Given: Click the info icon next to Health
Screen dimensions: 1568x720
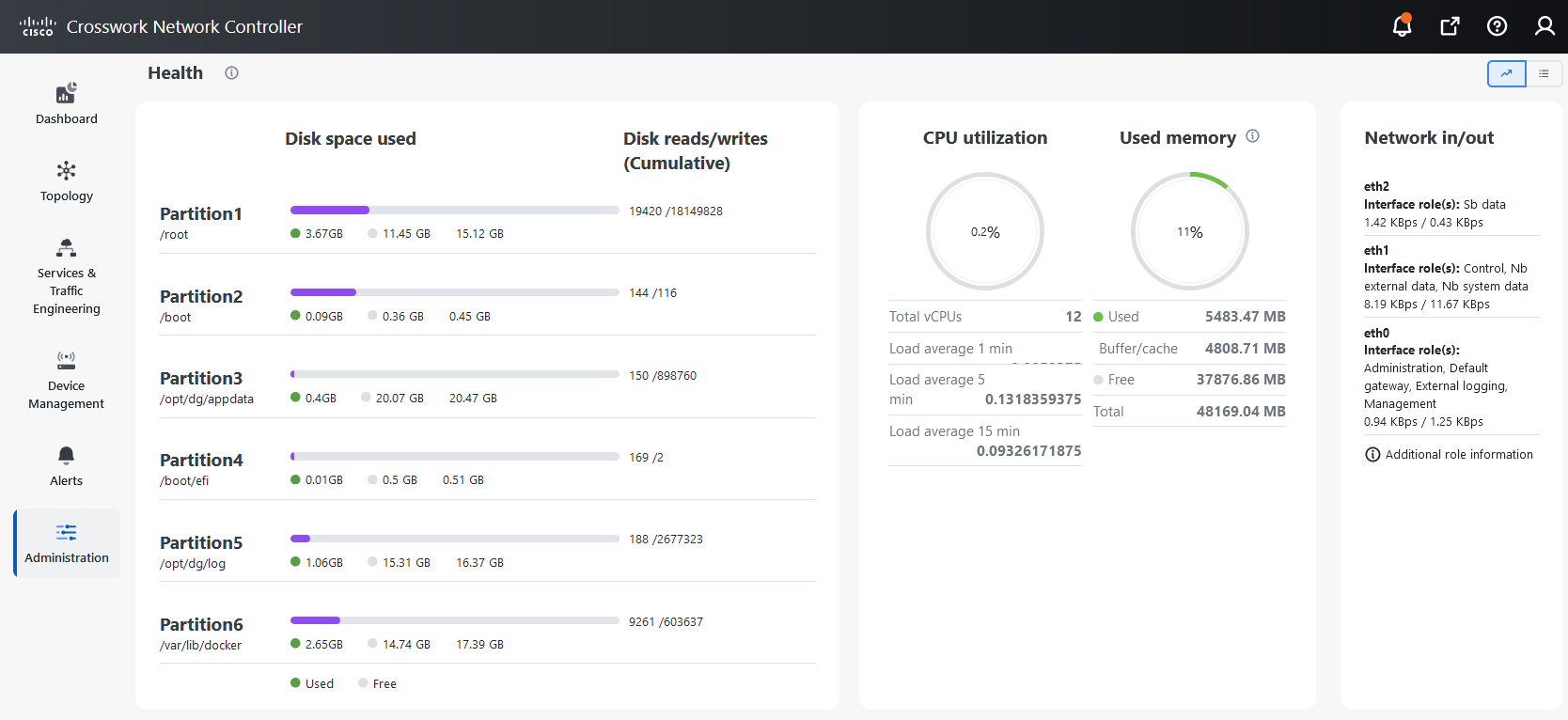Looking at the screenshot, I should click(231, 72).
